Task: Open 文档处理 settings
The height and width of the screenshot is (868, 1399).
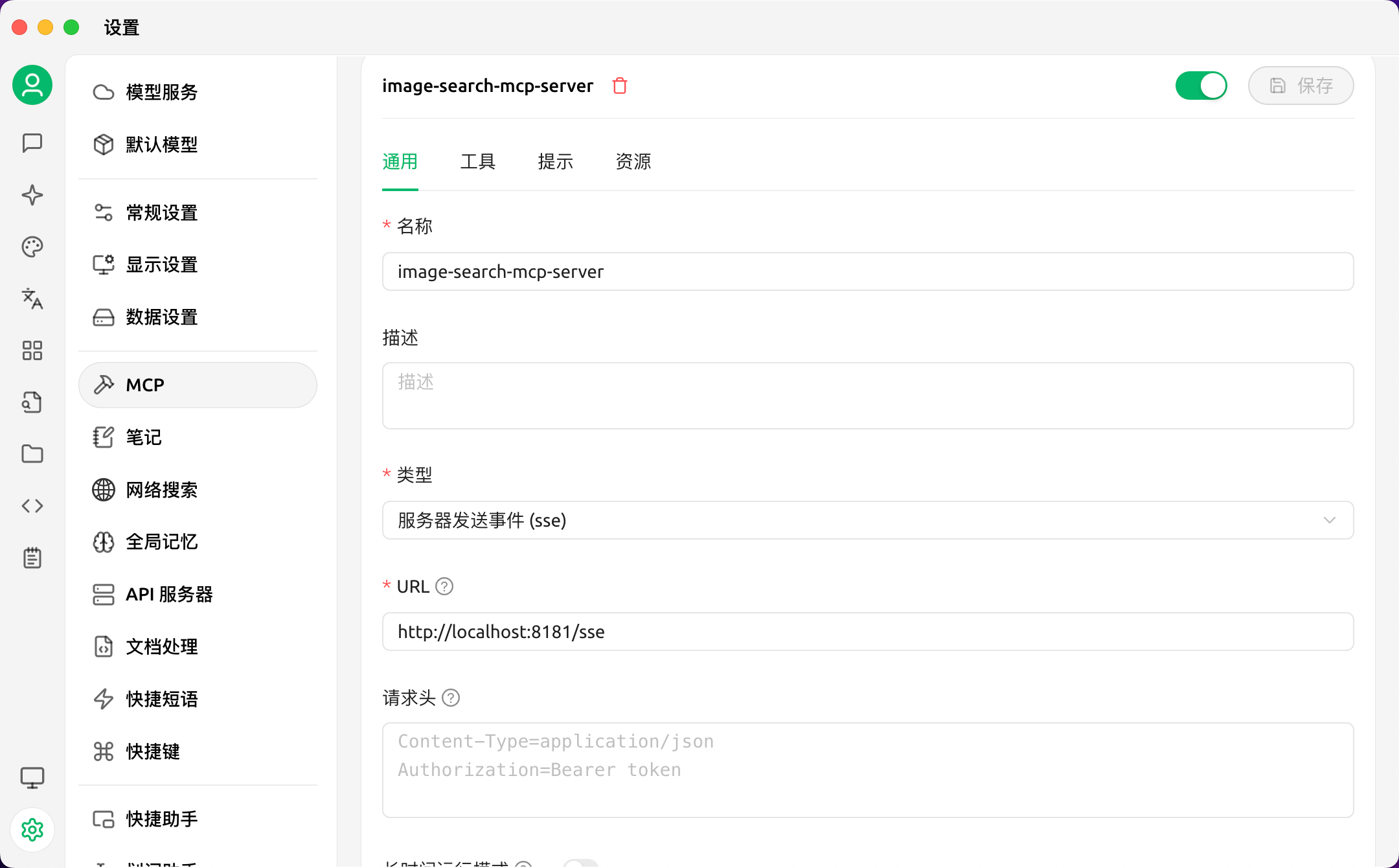Action: [x=198, y=646]
